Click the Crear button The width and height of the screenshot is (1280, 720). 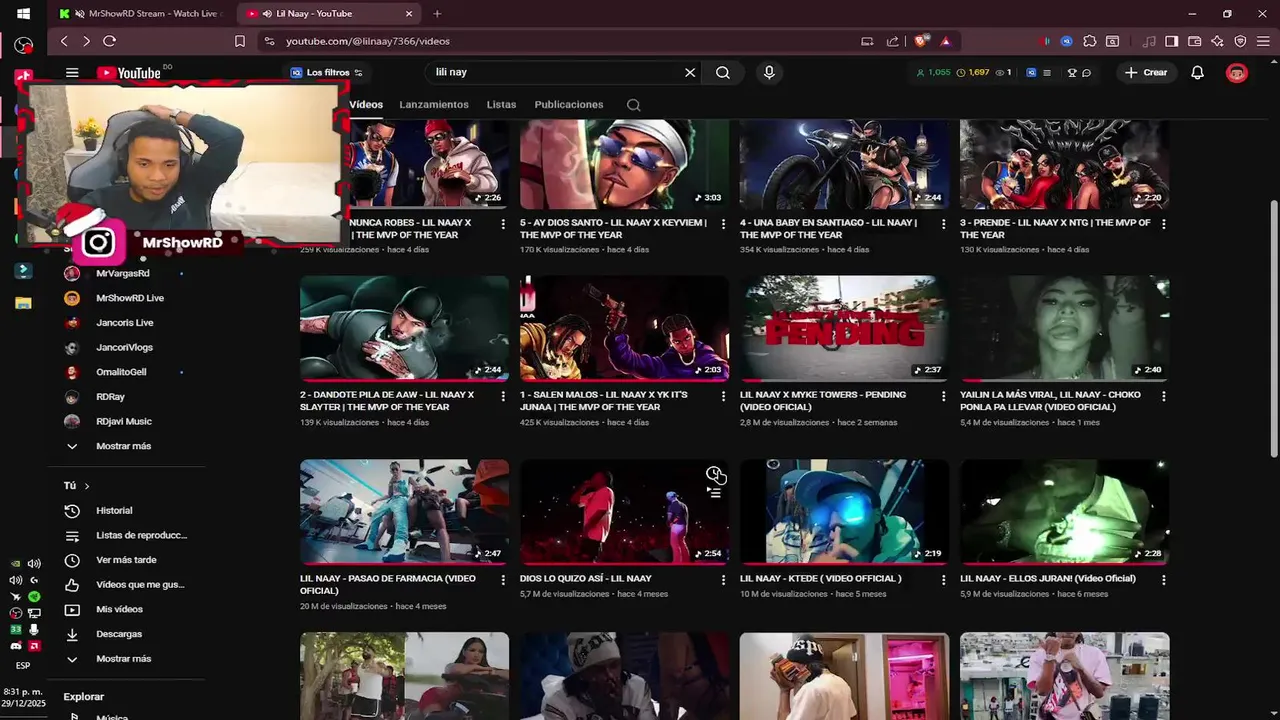1146,72
